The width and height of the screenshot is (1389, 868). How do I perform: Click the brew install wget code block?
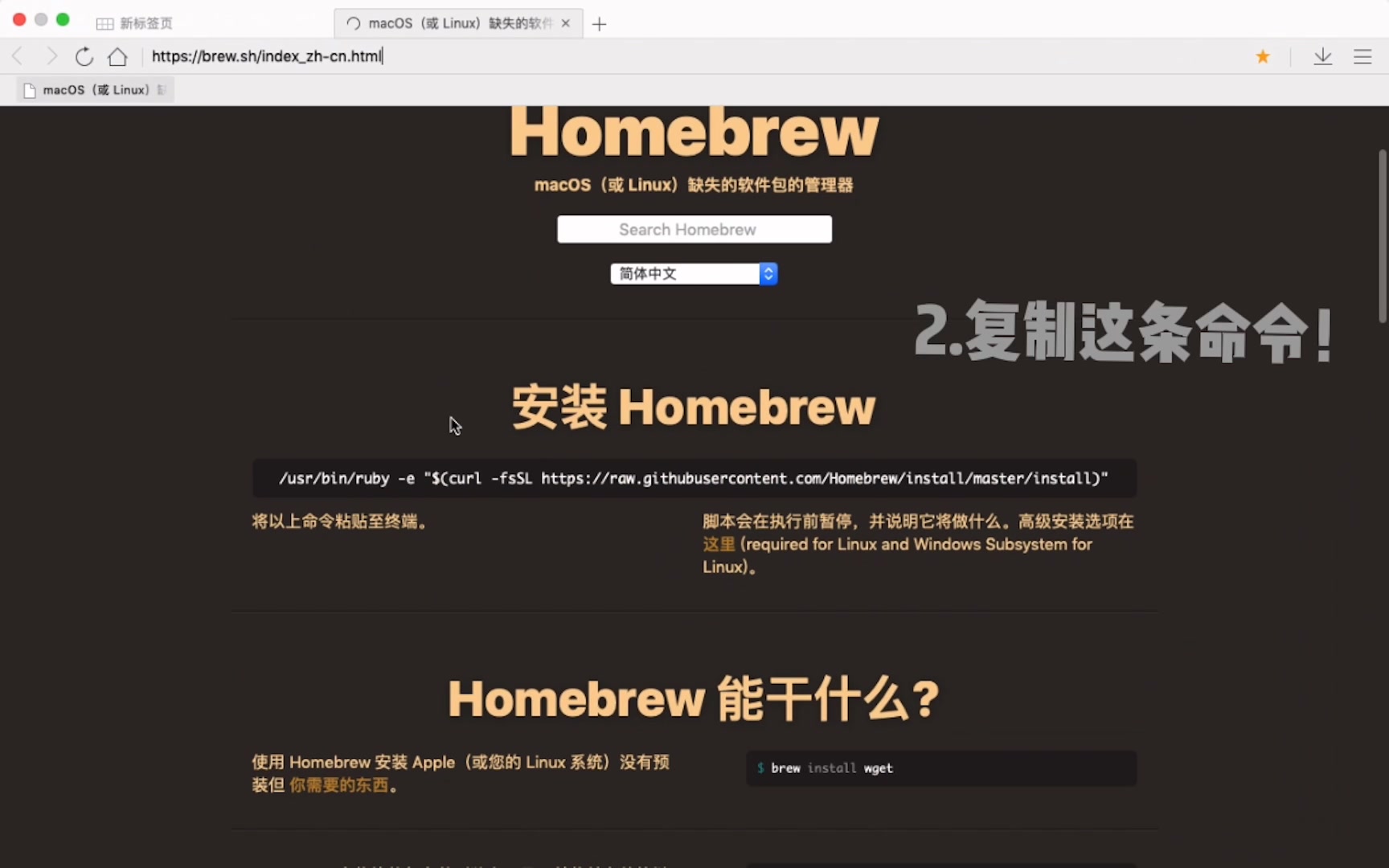(x=941, y=768)
